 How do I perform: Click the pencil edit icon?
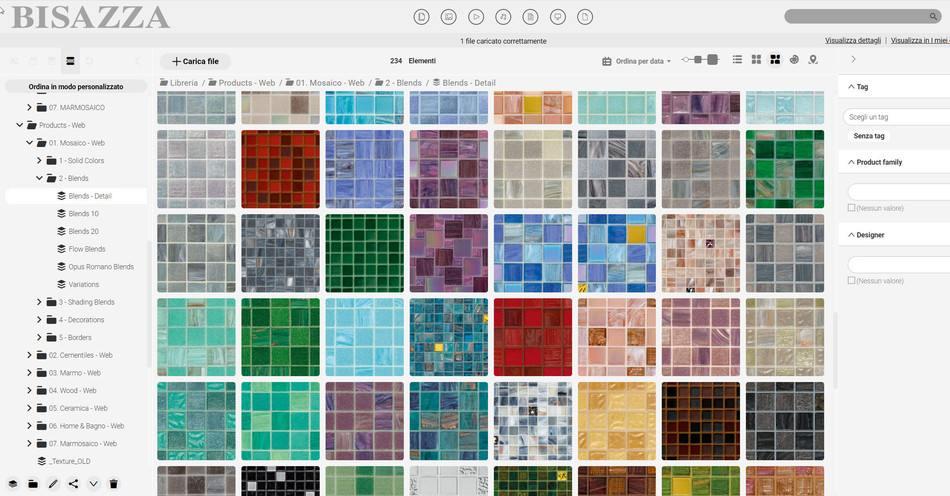pos(53,484)
